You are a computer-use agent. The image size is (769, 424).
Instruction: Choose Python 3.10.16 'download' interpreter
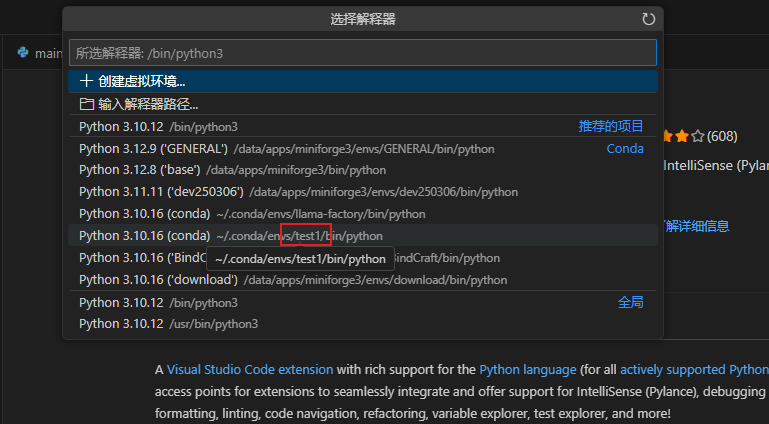[x=363, y=280]
